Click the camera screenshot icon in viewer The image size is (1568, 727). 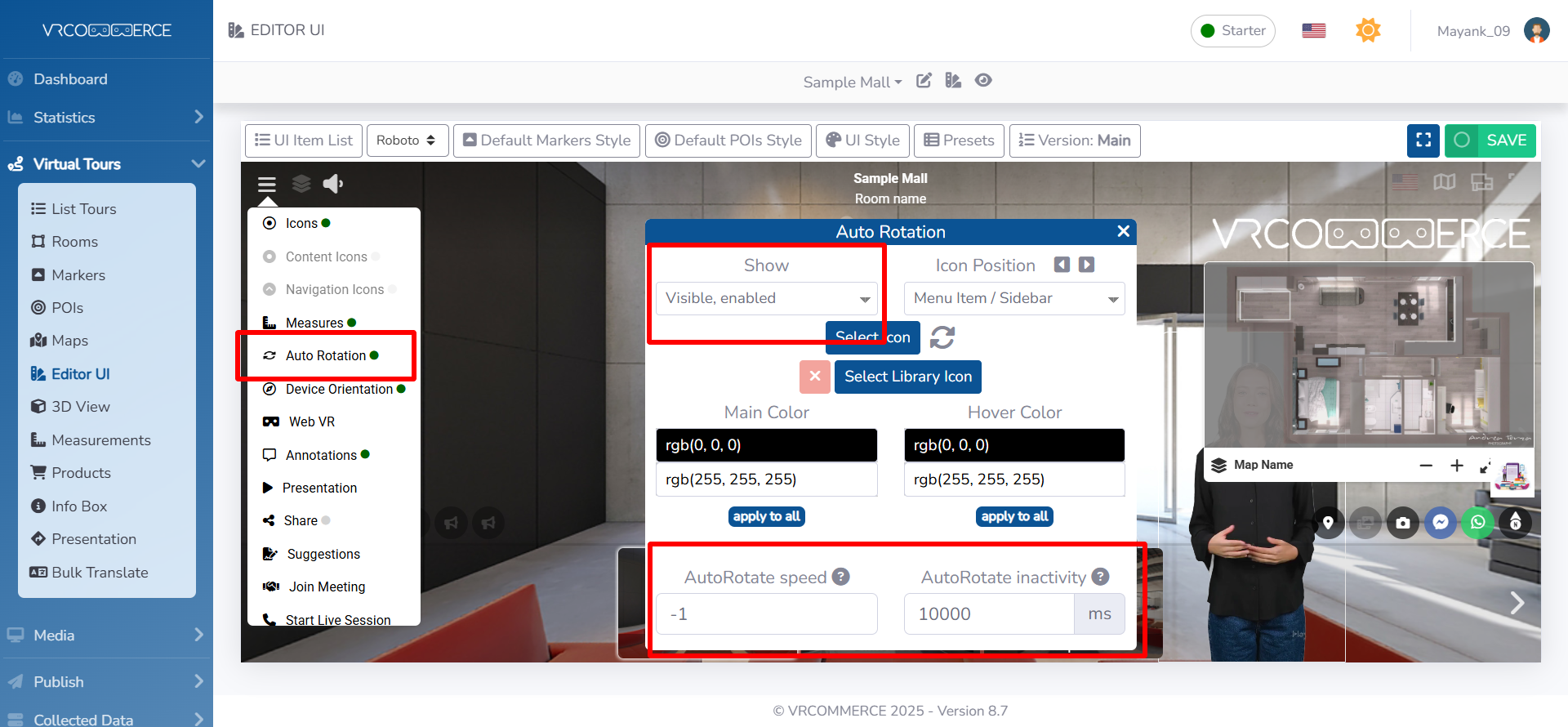(x=1403, y=523)
